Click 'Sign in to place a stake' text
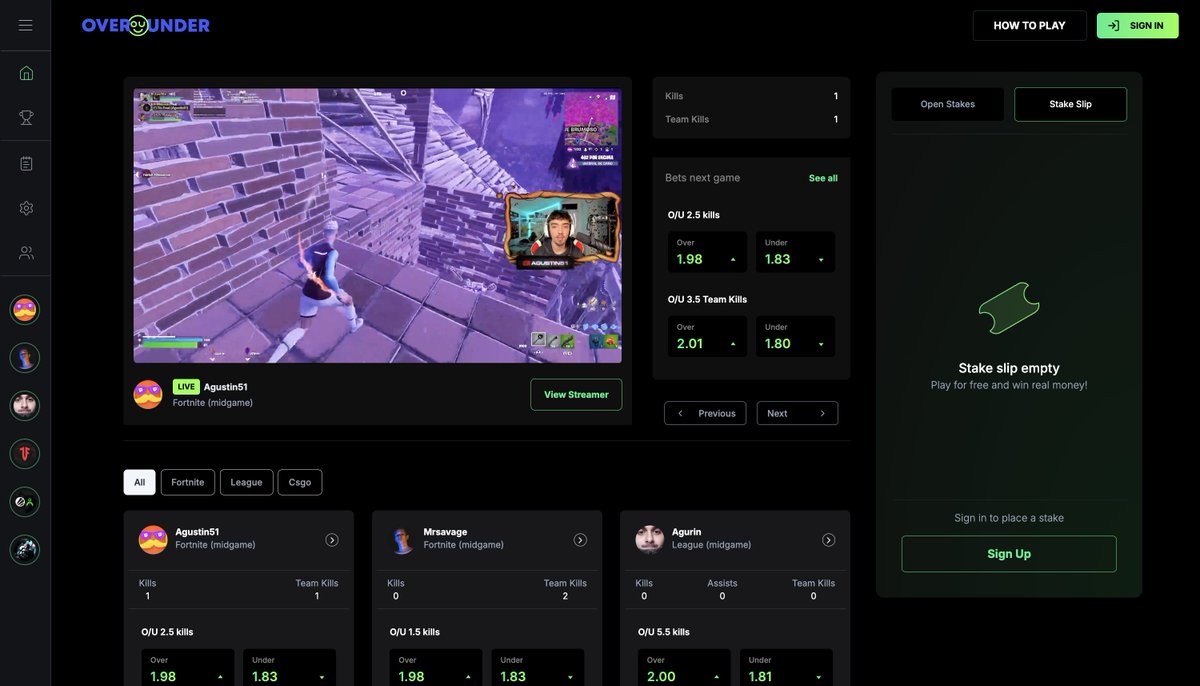The image size is (1200, 686). (x=1009, y=518)
